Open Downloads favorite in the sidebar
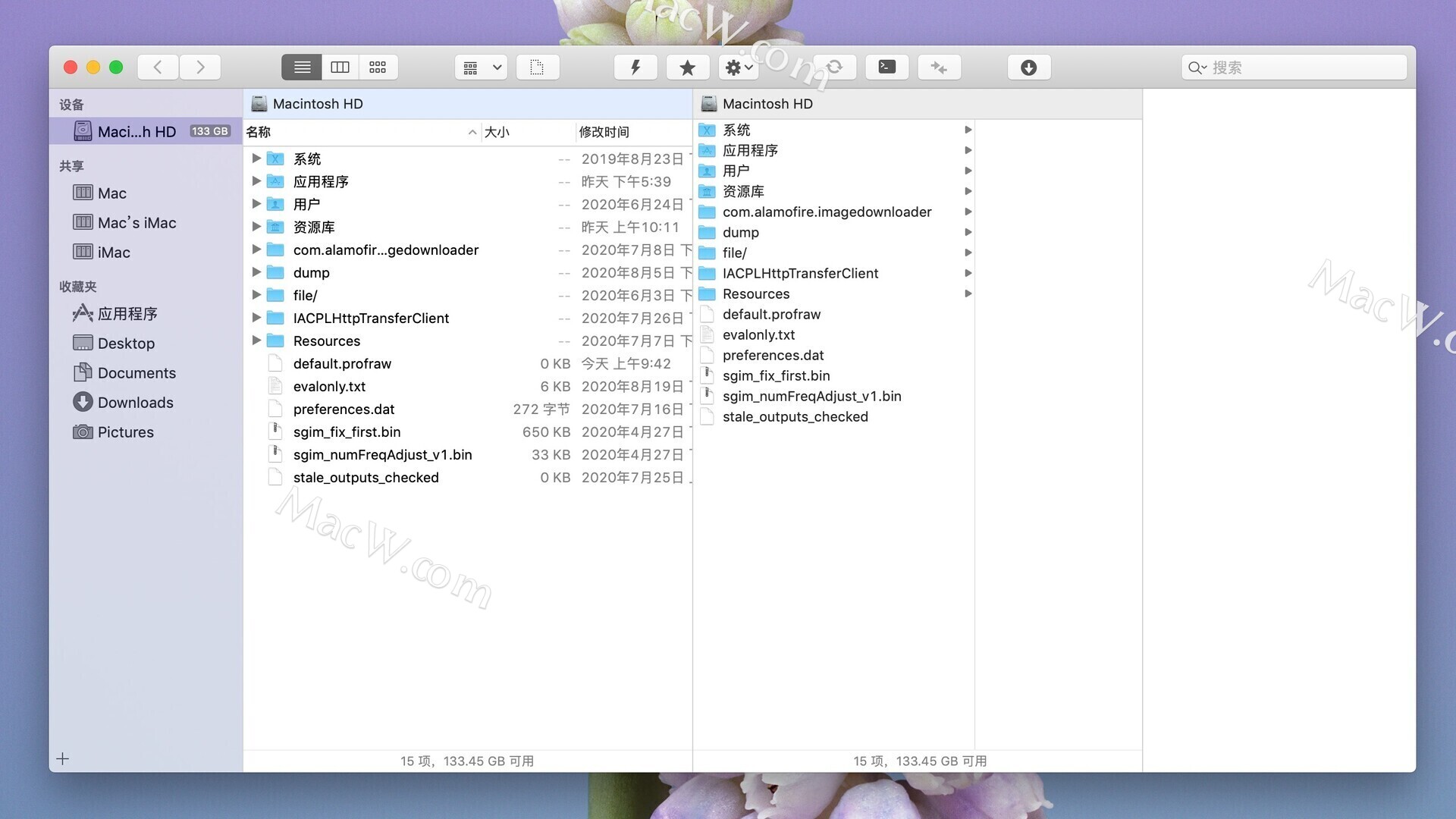The height and width of the screenshot is (819, 1456). pyautogui.click(x=123, y=403)
